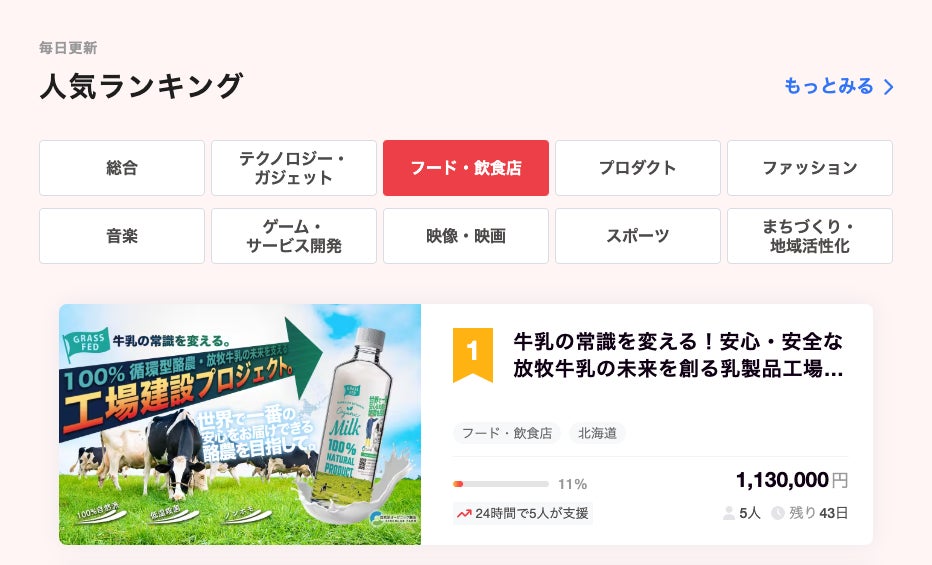Click the number 1 ranking badge
Screen dimensions: 932x565
473,352
